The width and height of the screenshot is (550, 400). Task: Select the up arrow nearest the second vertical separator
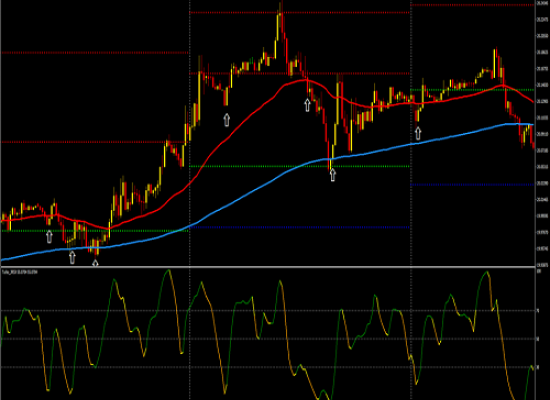[418, 133]
